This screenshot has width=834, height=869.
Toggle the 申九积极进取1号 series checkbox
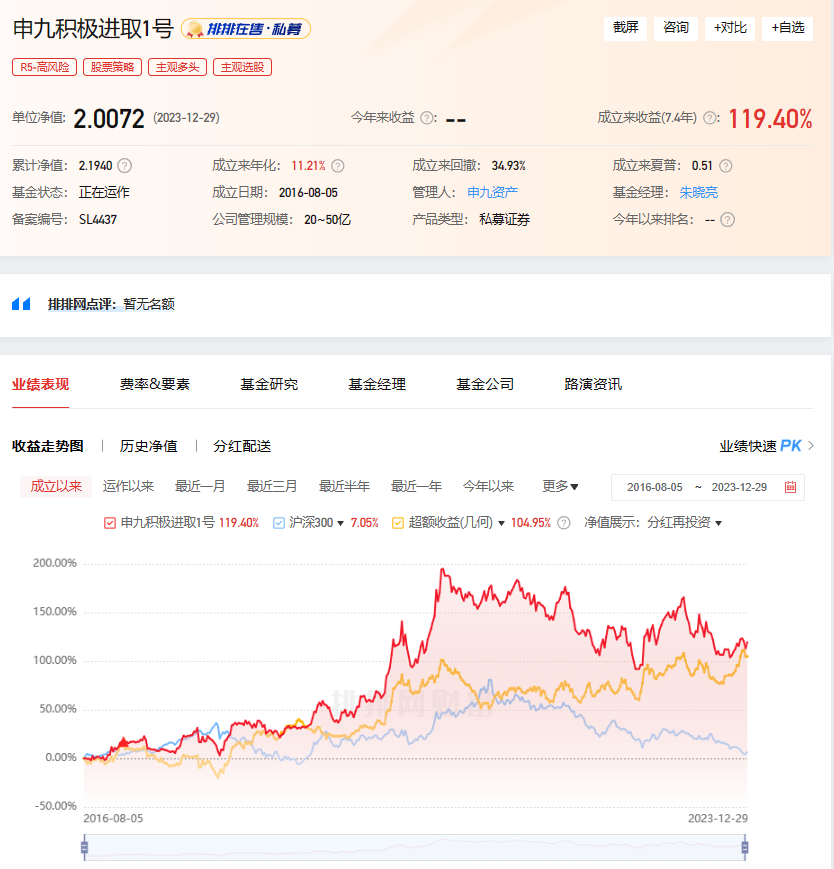(110, 523)
